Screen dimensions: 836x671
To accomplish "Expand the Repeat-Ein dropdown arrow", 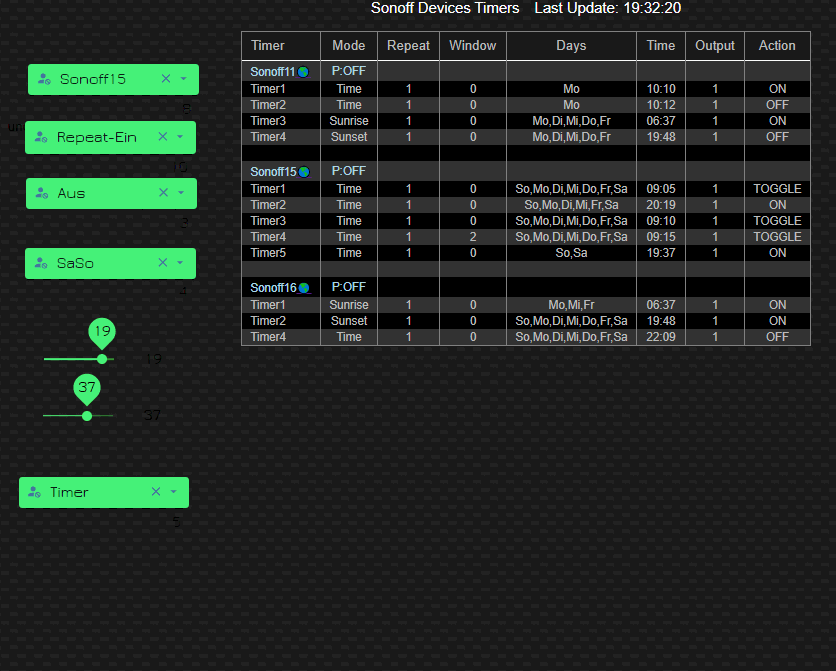I will point(180,137).
